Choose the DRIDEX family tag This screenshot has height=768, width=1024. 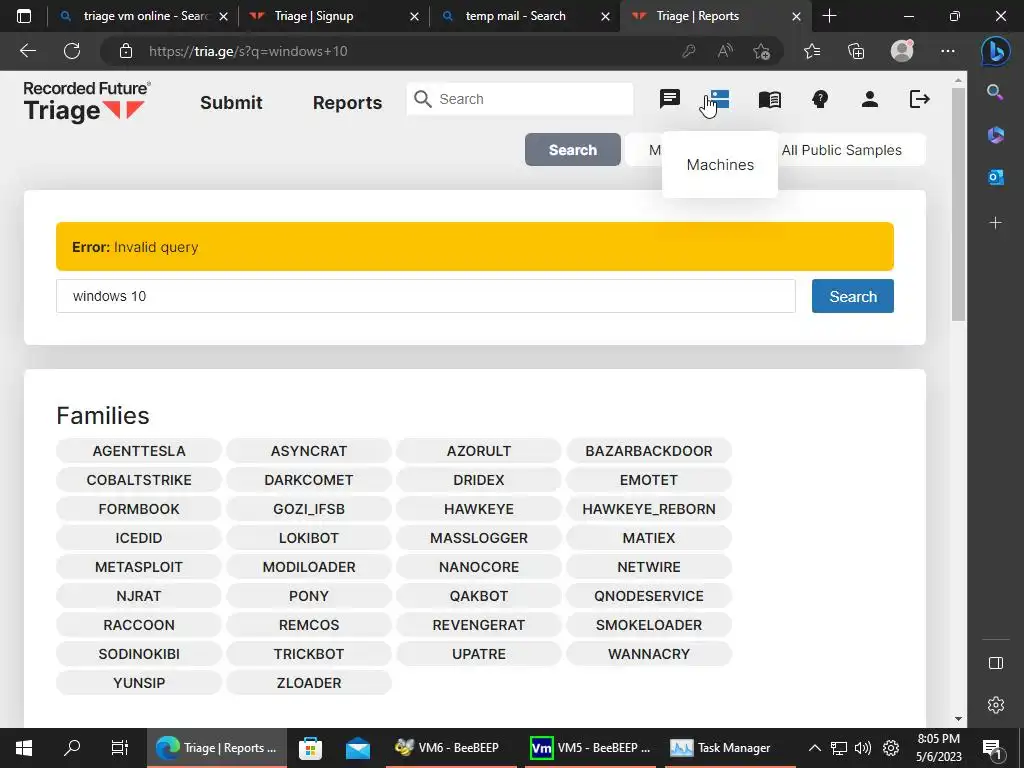click(479, 480)
